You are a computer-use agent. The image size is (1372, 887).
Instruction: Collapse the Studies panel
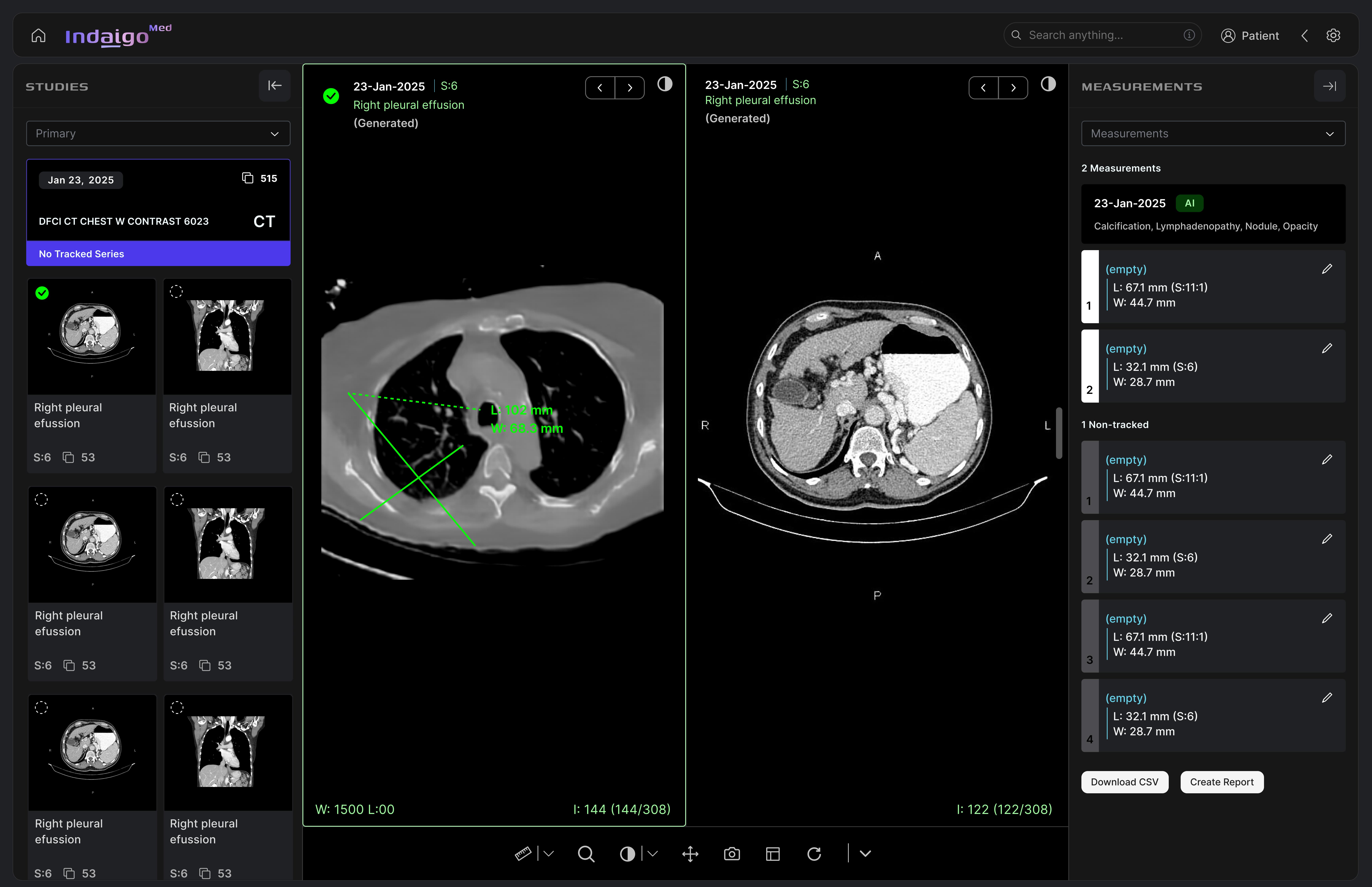click(x=275, y=86)
